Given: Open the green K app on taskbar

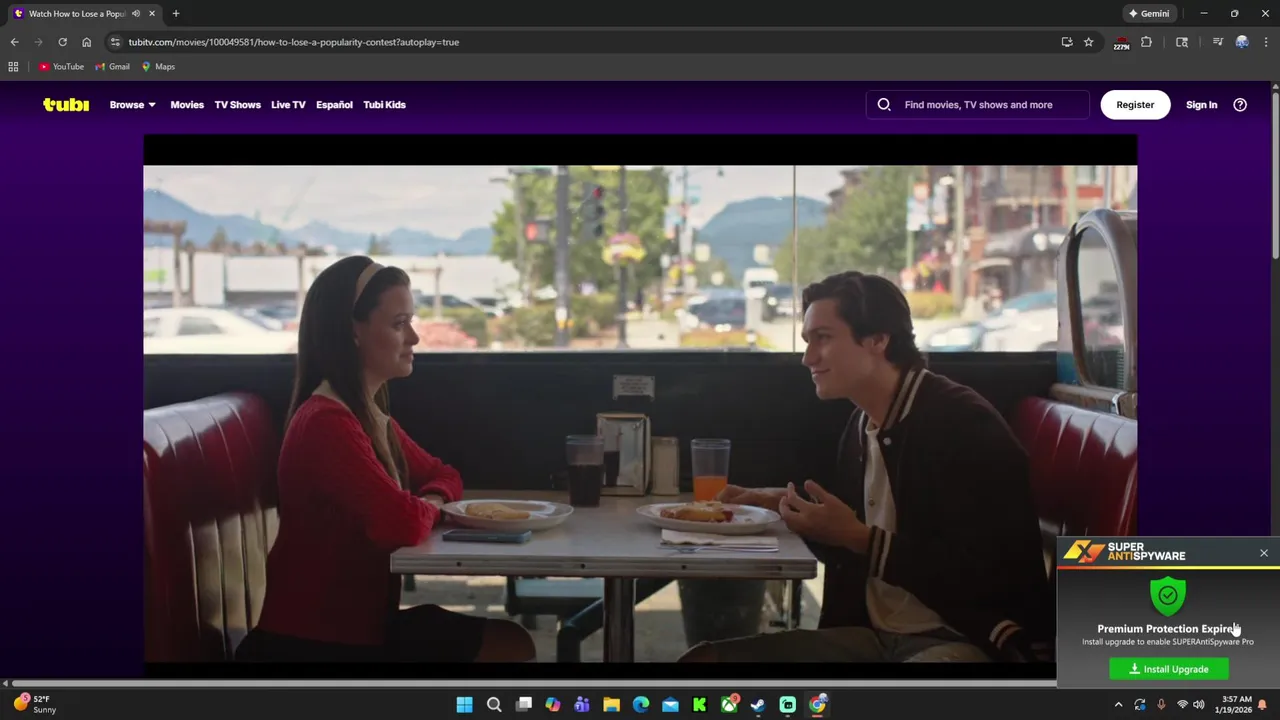Looking at the screenshot, I should [700, 705].
